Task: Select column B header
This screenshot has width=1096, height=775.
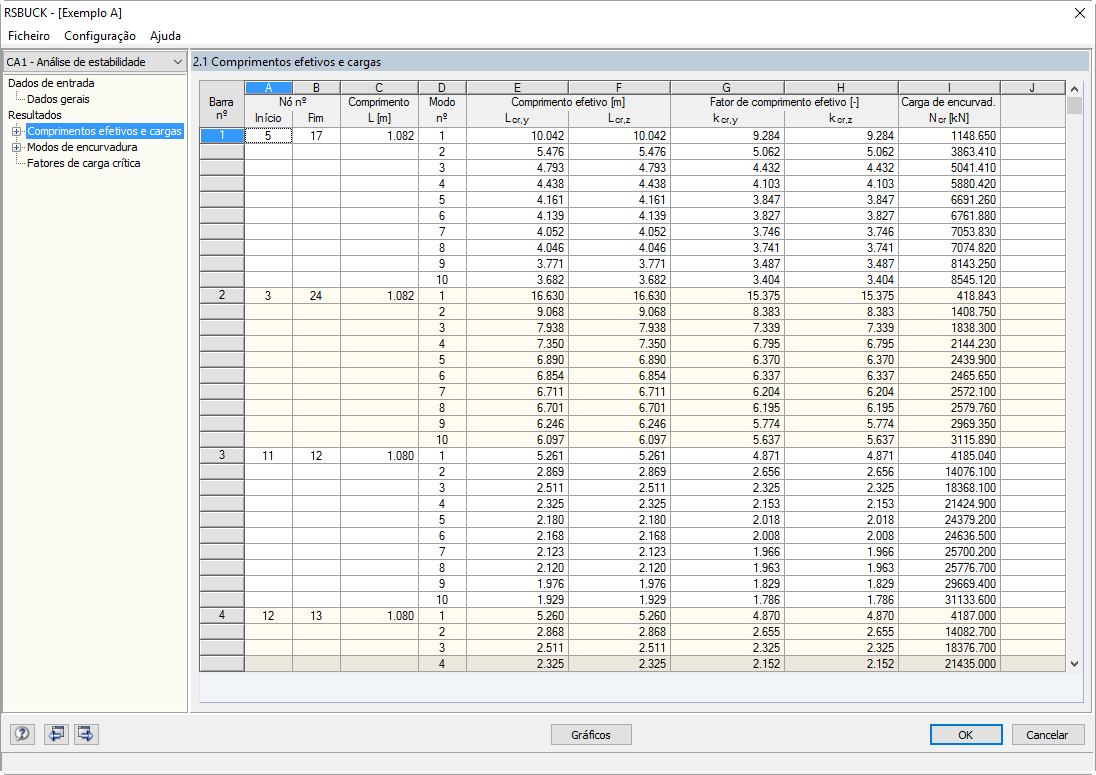Action: [x=316, y=87]
